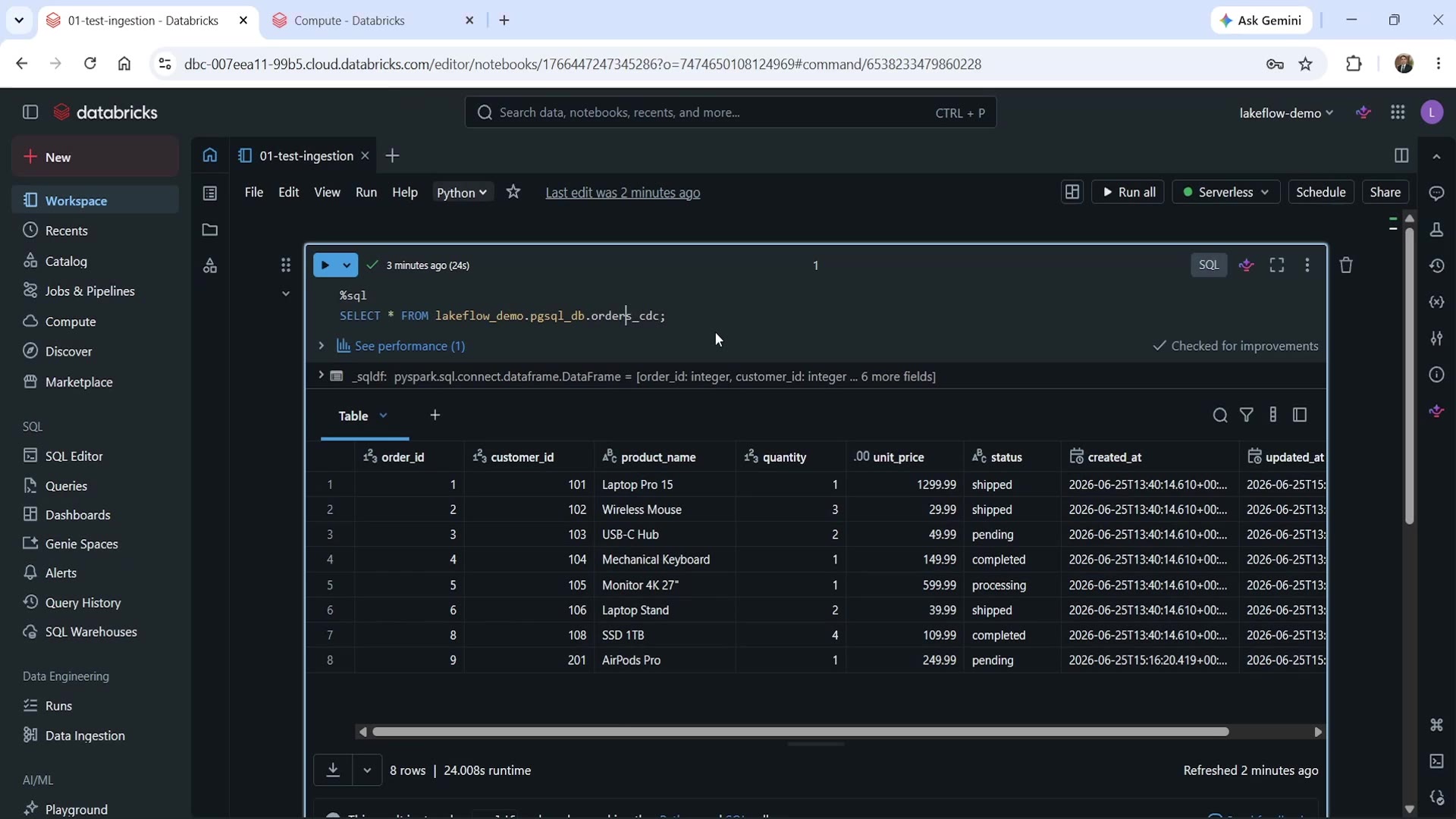Add a new notebook tab
This screenshot has width=1456, height=819.
point(392,155)
